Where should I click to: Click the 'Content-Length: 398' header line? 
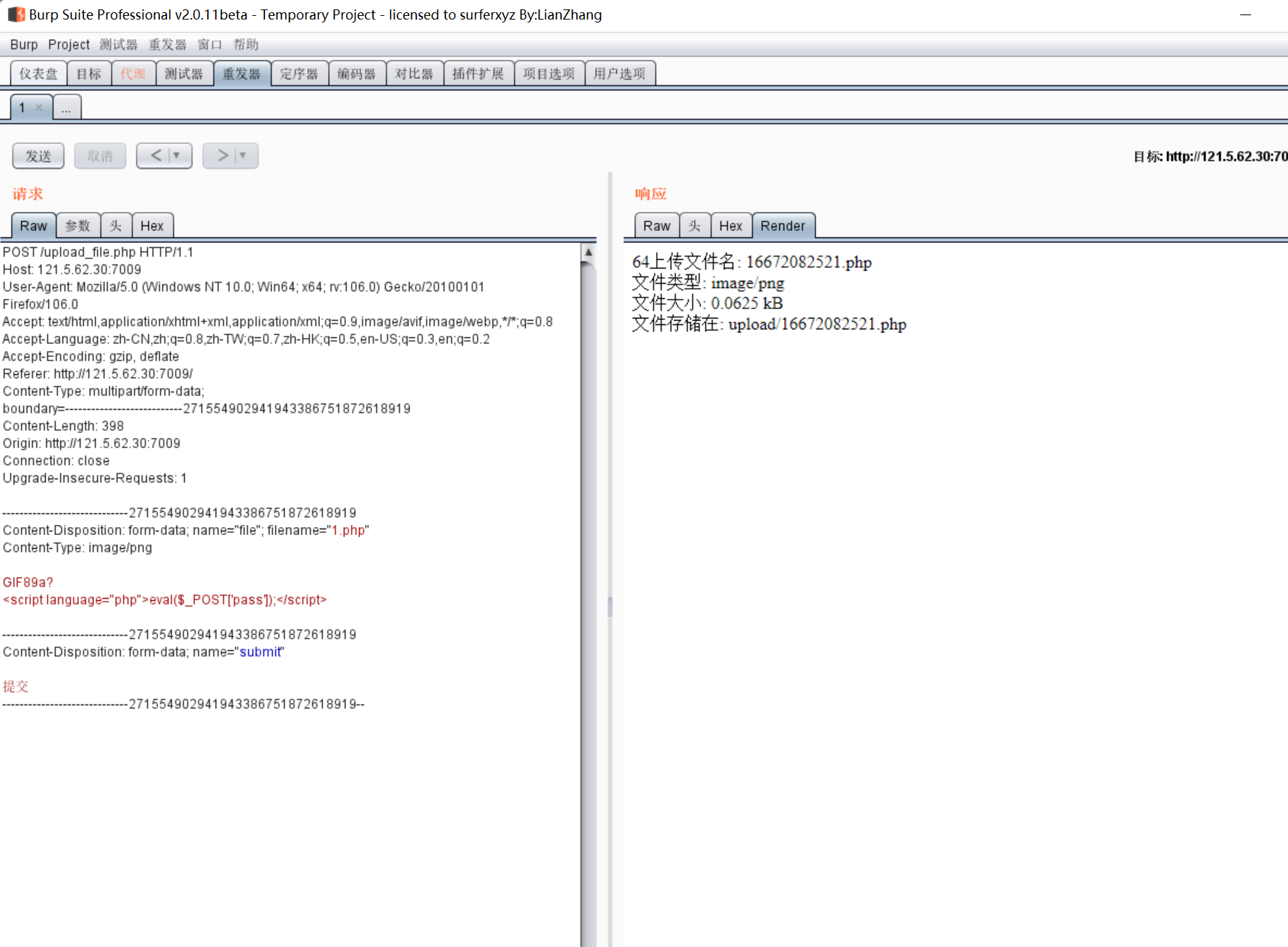tap(64, 426)
